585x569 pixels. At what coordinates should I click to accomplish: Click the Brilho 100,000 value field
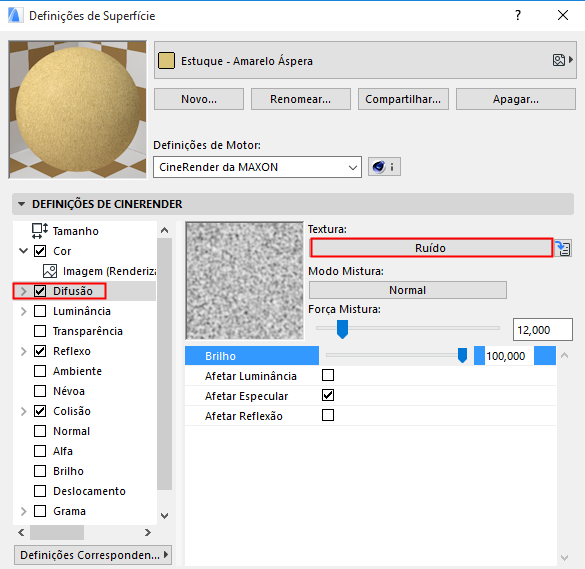pyautogui.click(x=509, y=356)
